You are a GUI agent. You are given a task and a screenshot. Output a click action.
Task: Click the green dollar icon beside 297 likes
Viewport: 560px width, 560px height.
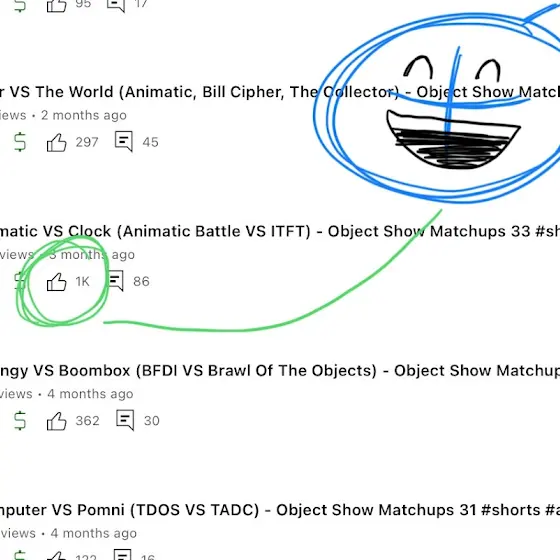(x=20, y=142)
